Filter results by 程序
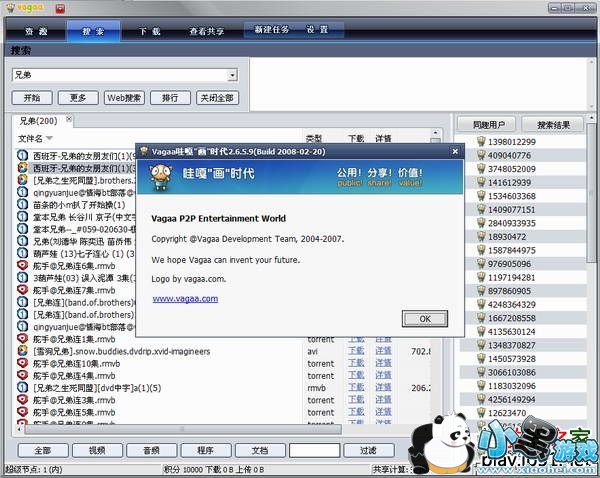Screen dimensions: 600x478 tap(206, 450)
